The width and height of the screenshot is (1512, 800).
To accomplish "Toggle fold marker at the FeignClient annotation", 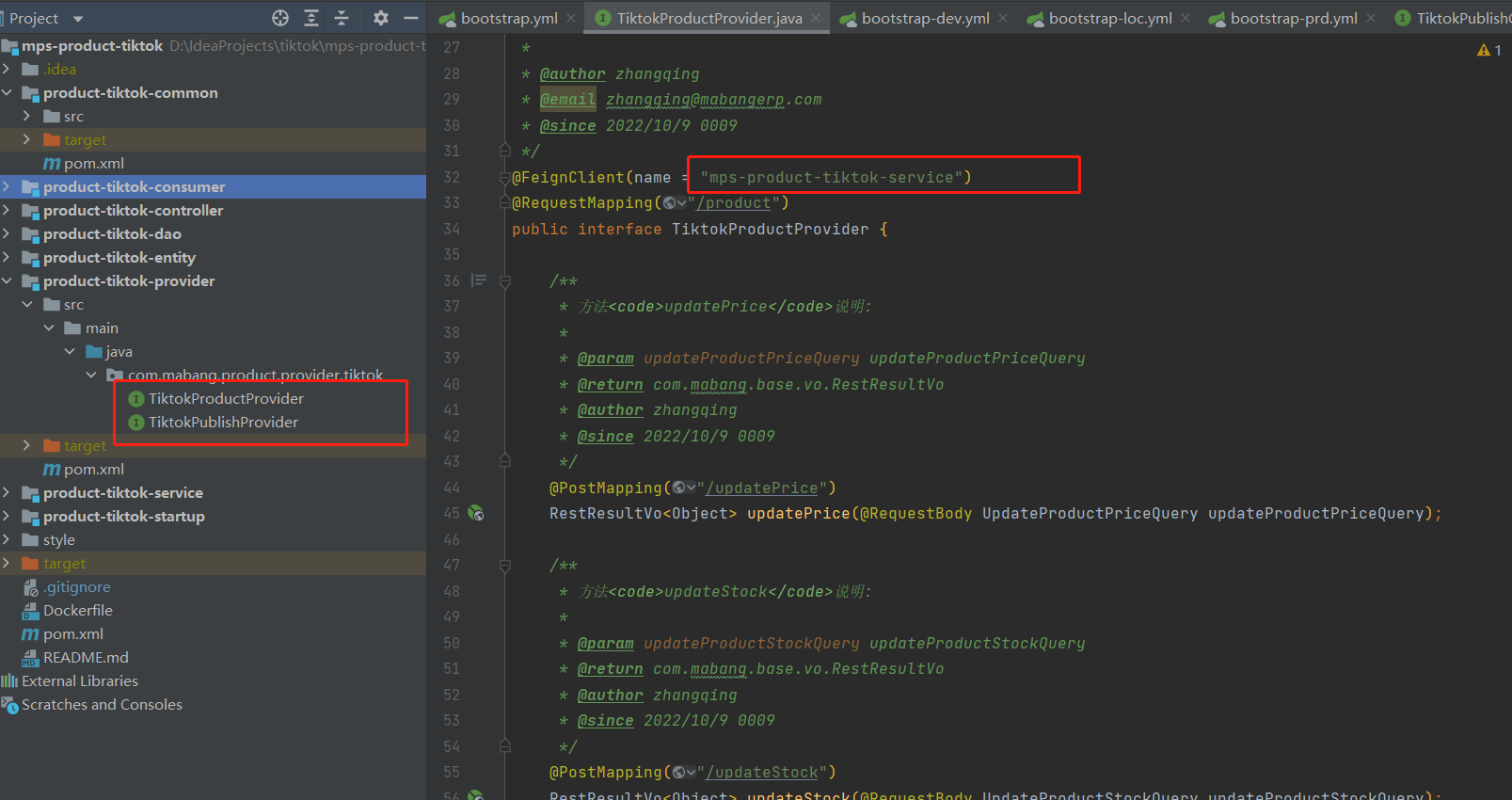I will [x=505, y=177].
